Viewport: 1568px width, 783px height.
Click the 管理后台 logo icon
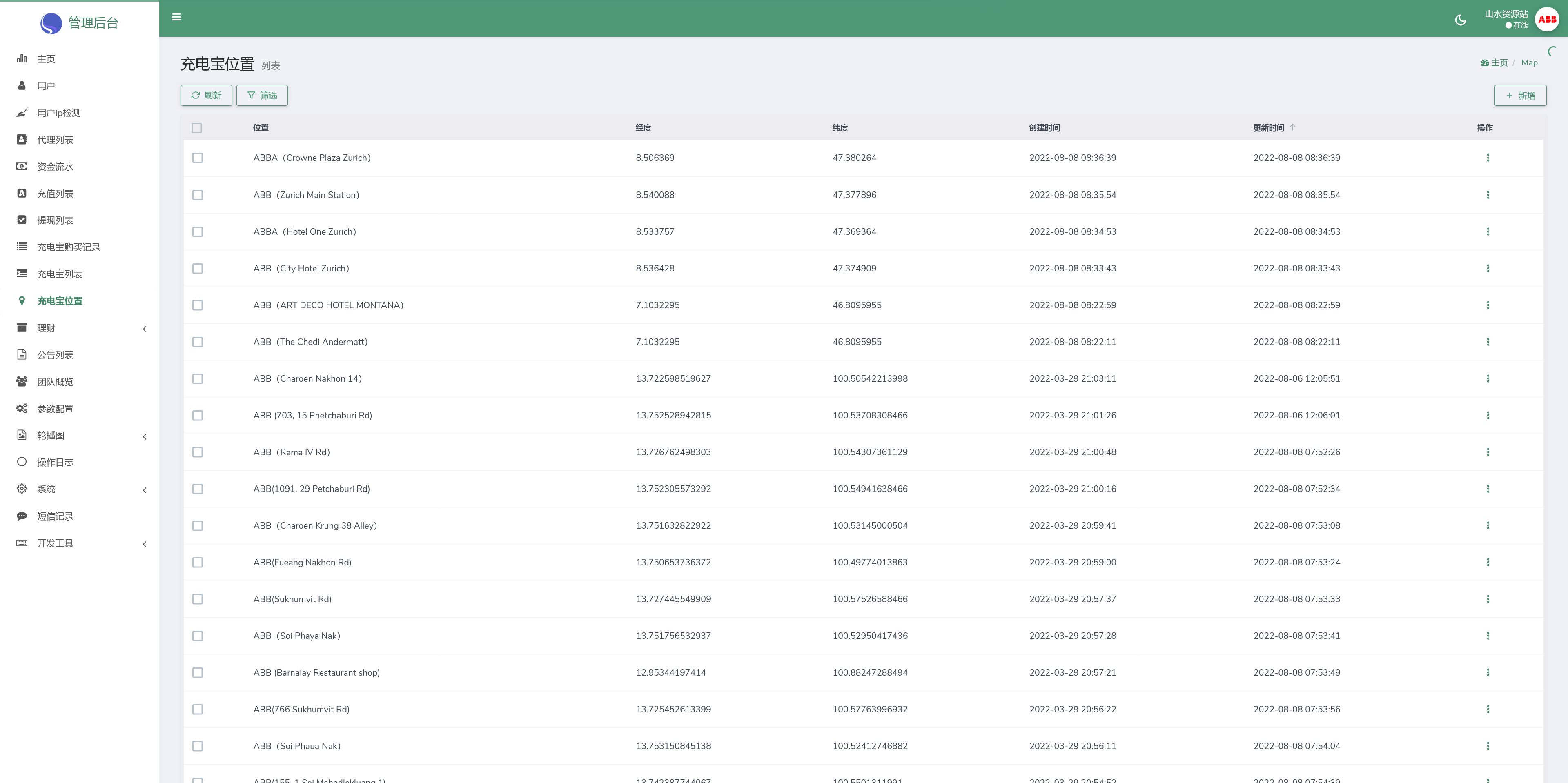click(x=51, y=23)
